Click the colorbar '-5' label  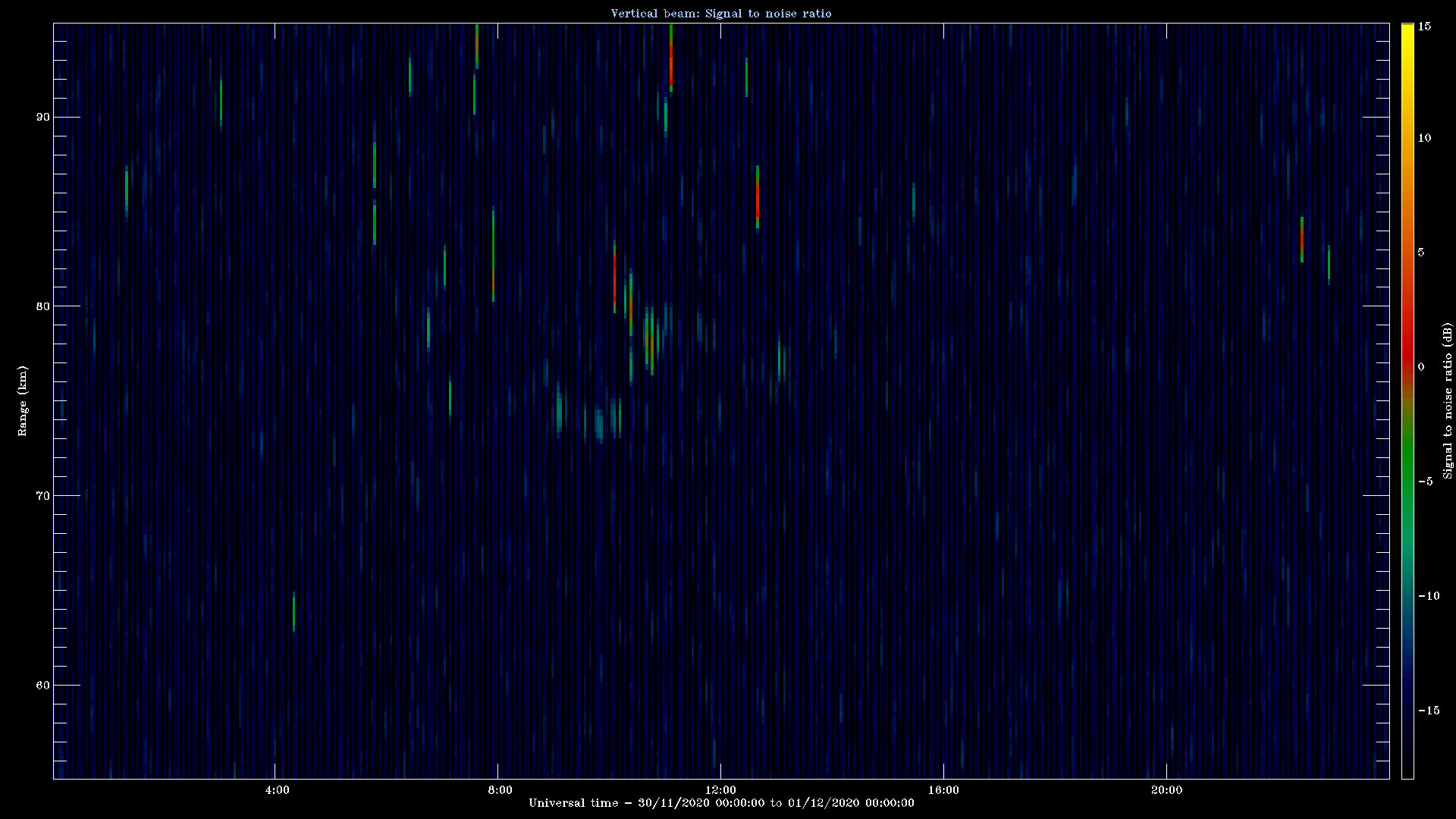point(1425,482)
